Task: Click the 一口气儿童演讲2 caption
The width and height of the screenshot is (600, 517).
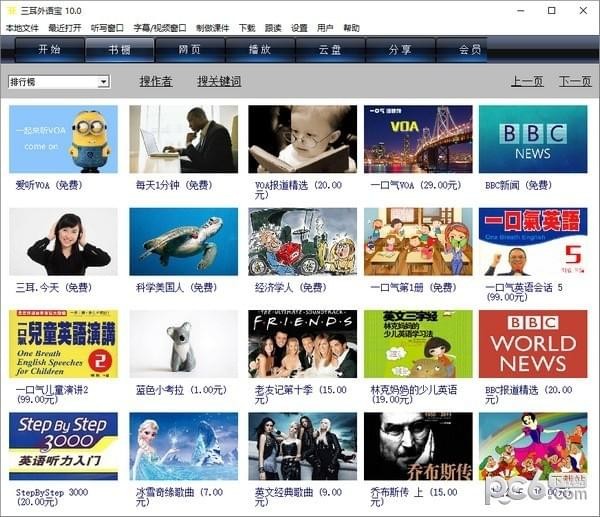Action: point(52,394)
